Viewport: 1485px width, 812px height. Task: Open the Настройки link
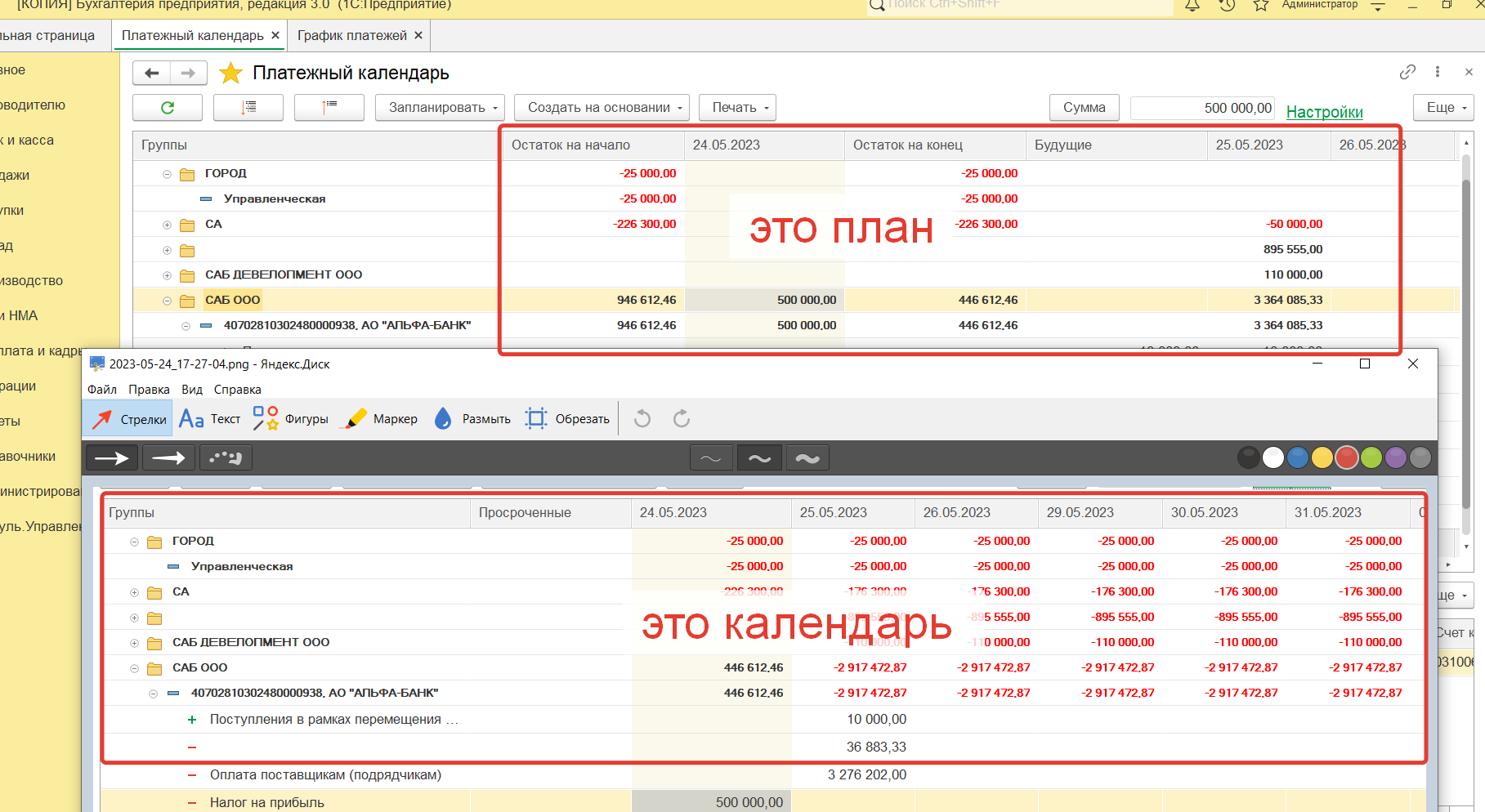tap(1324, 112)
